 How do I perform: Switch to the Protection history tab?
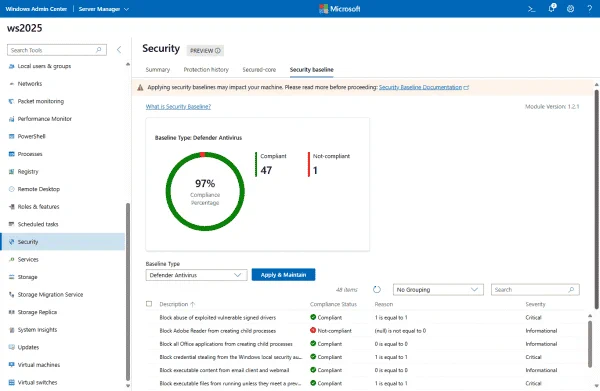(x=206, y=70)
